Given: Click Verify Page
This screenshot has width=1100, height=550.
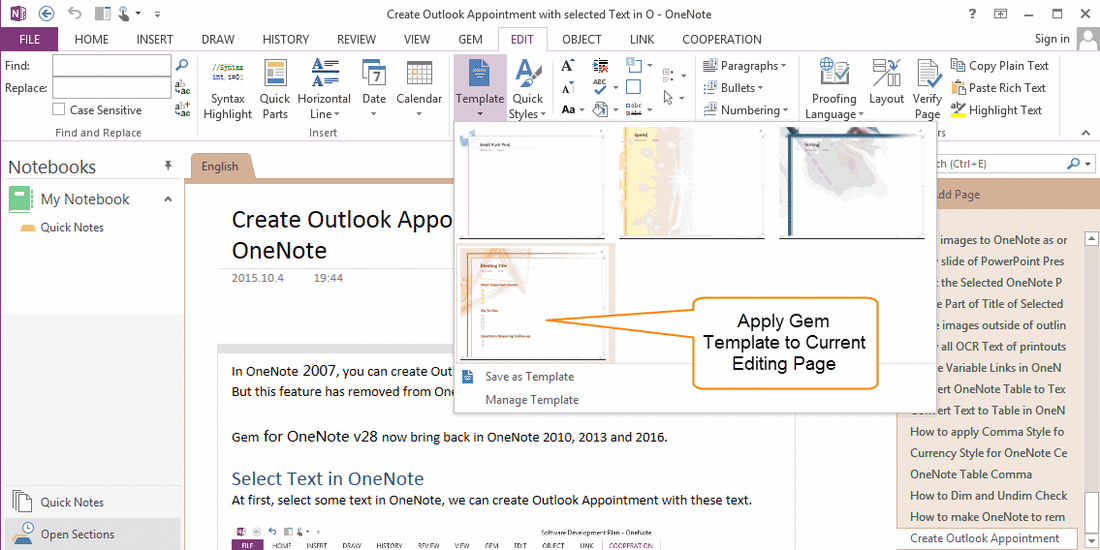Looking at the screenshot, I should [x=927, y=89].
